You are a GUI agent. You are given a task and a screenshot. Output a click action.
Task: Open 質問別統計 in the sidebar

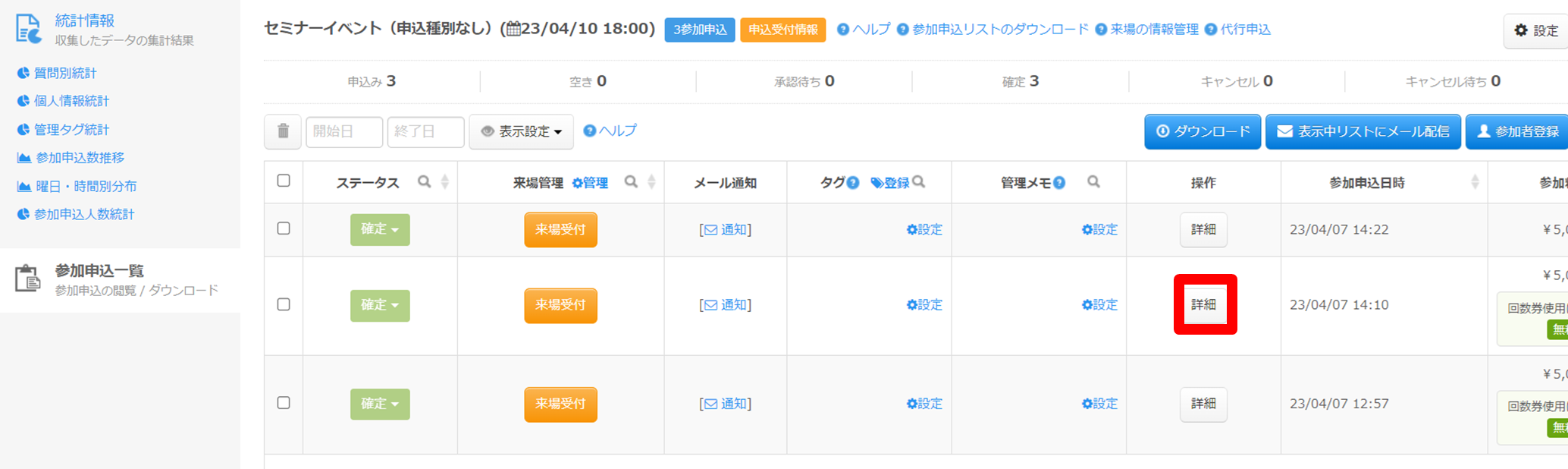pyautogui.click(x=65, y=73)
